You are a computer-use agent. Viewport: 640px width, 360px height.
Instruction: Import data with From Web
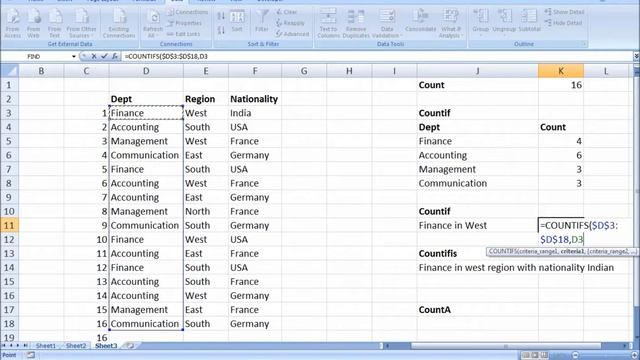click(x=33, y=24)
